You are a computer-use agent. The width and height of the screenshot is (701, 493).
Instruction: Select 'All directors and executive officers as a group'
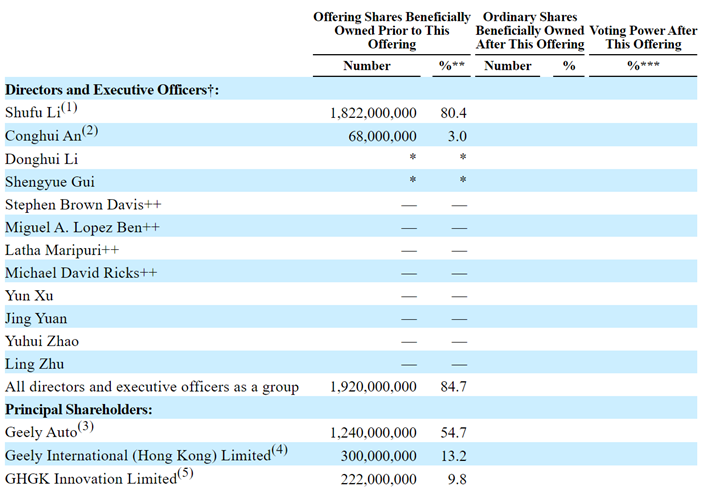point(152,387)
